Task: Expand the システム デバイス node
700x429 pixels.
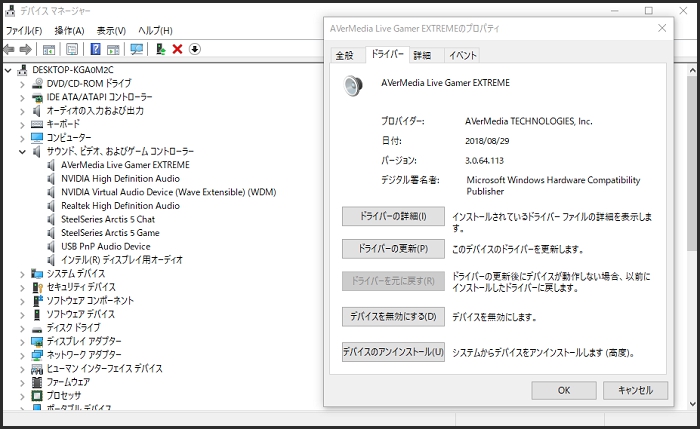Action: coord(22,274)
